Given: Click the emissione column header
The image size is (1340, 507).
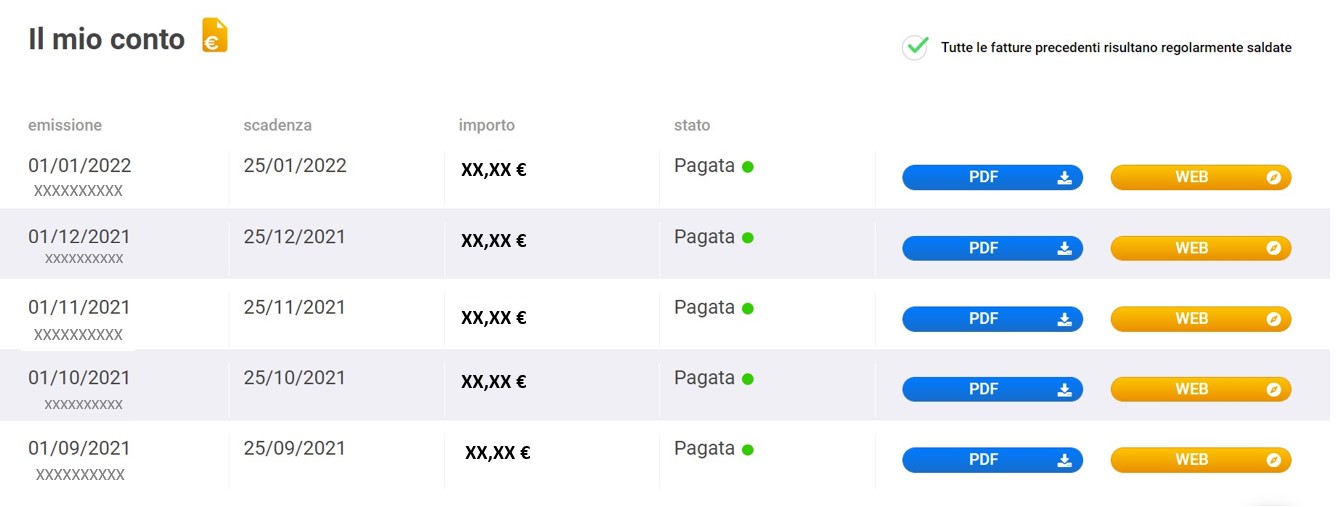Looking at the screenshot, I should [65, 125].
